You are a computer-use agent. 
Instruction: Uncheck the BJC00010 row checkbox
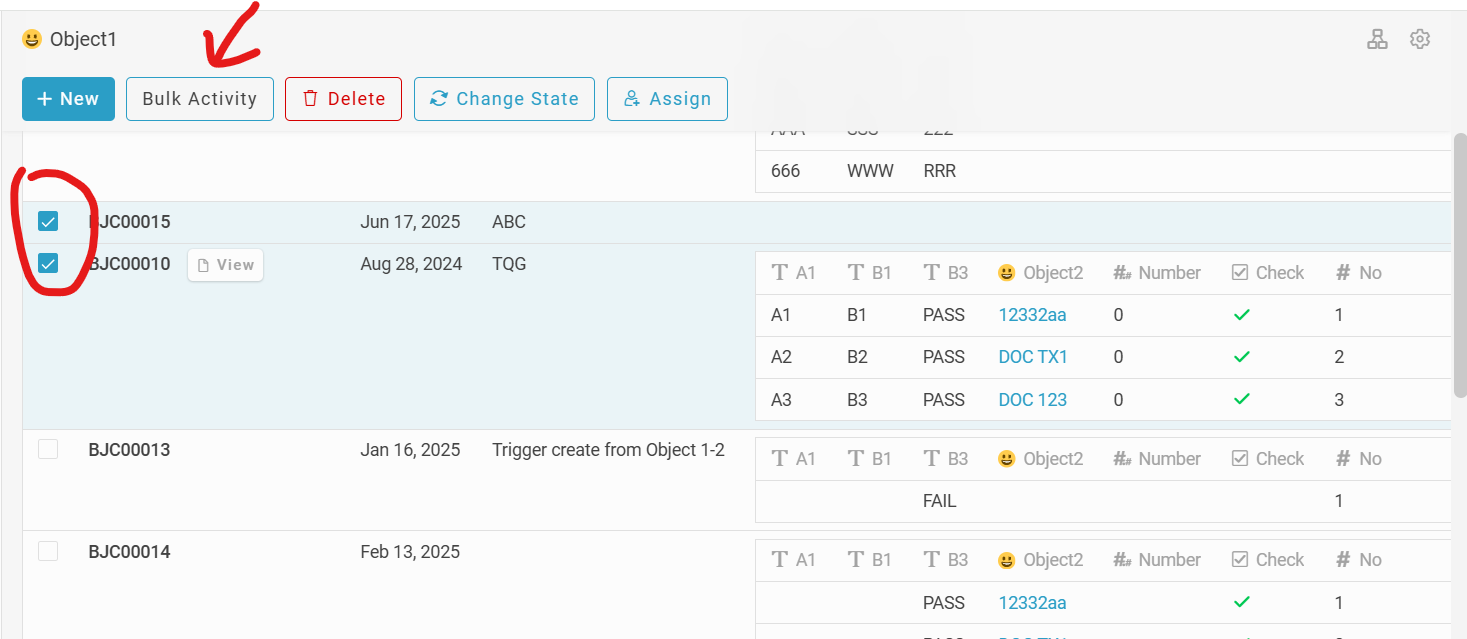coord(48,263)
